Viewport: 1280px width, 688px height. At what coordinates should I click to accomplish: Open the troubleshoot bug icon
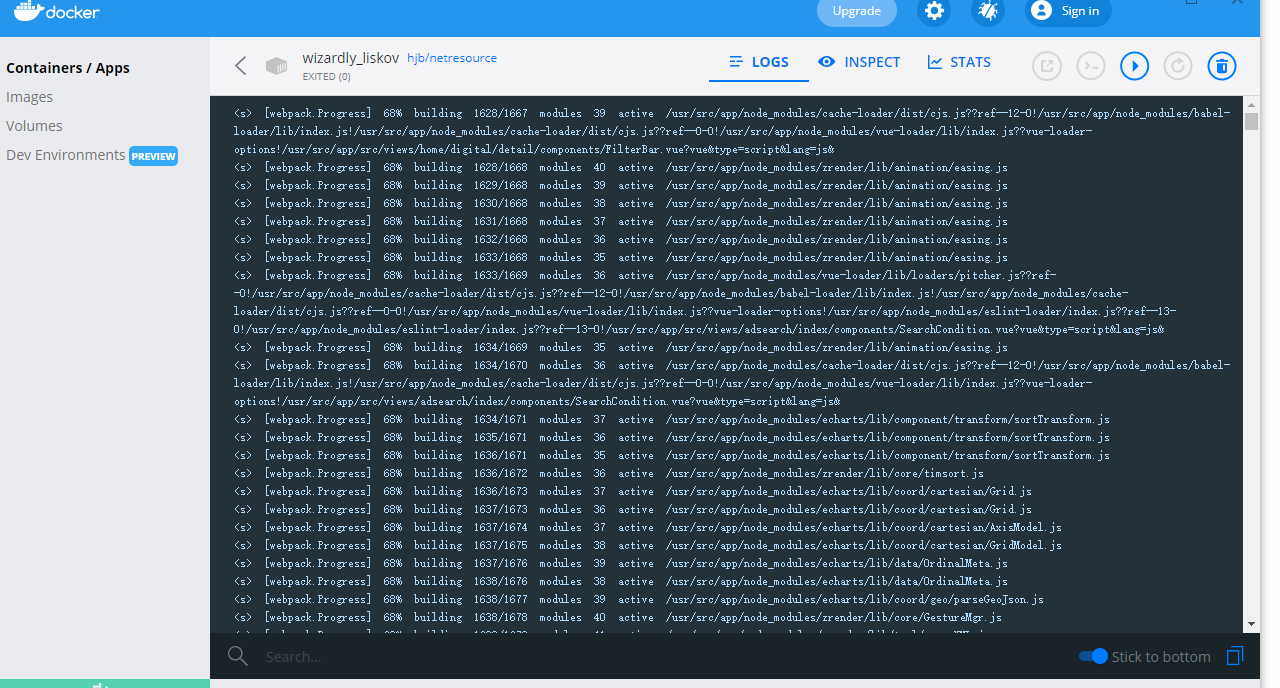point(988,11)
